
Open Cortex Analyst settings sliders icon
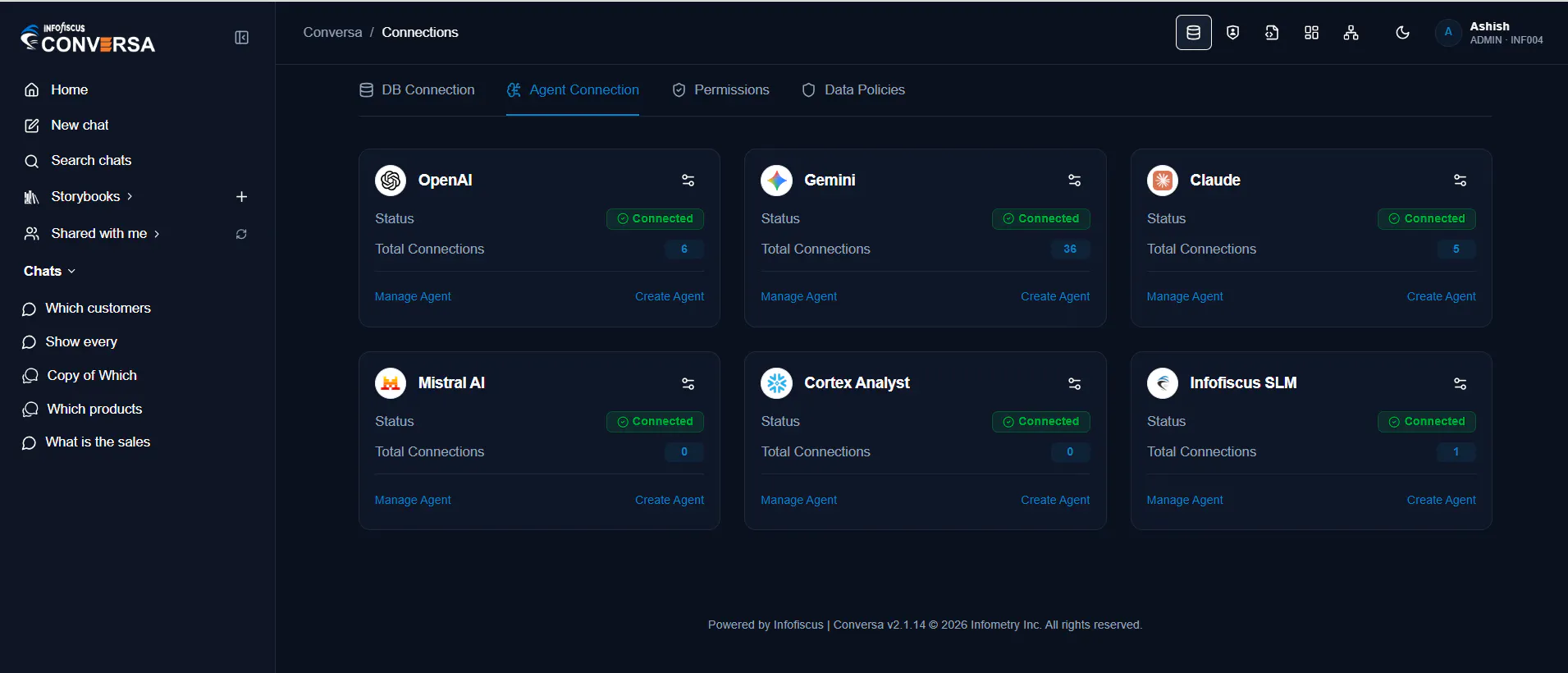pyautogui.click(x=1074, y=383)
